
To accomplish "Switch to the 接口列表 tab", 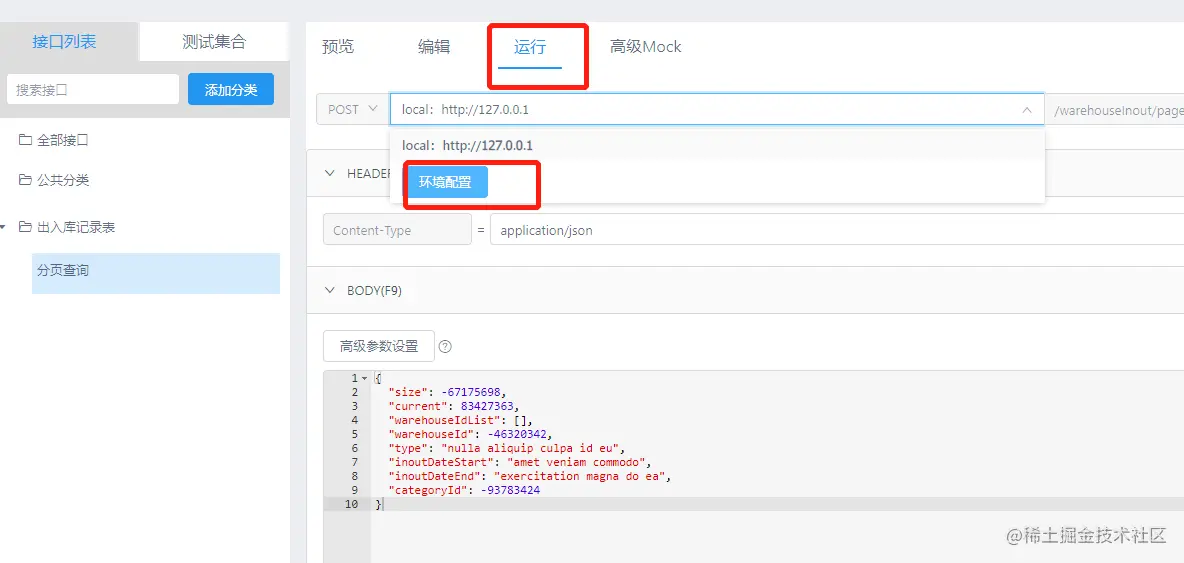I will tap(64, 42).
